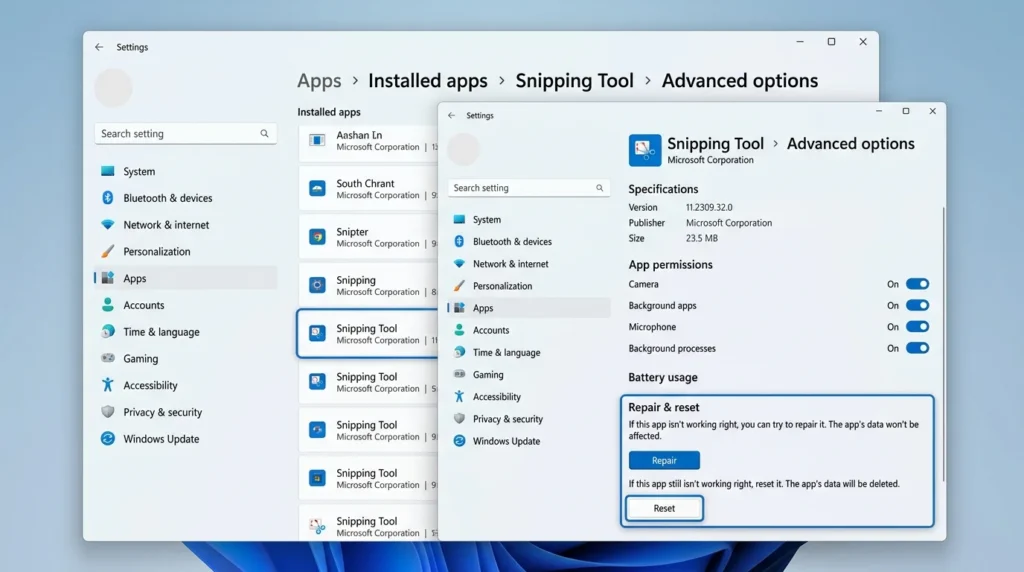Click System icon in front Settings window
Image resolution: width=1024 pixels, height=572 pixels.
click(459, 219)
